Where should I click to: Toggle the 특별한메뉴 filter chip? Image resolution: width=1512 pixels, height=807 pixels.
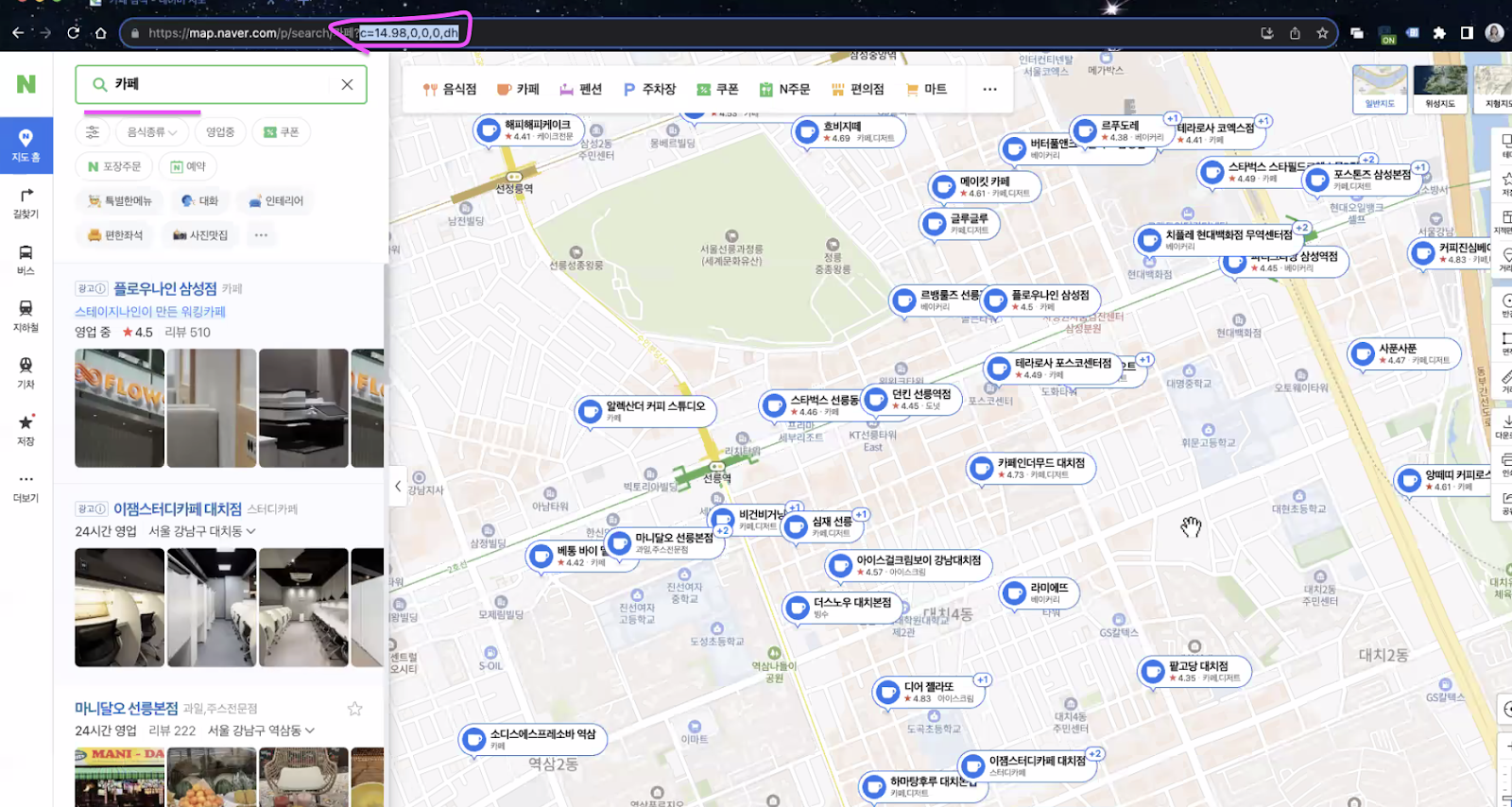(x=120, y=200)
